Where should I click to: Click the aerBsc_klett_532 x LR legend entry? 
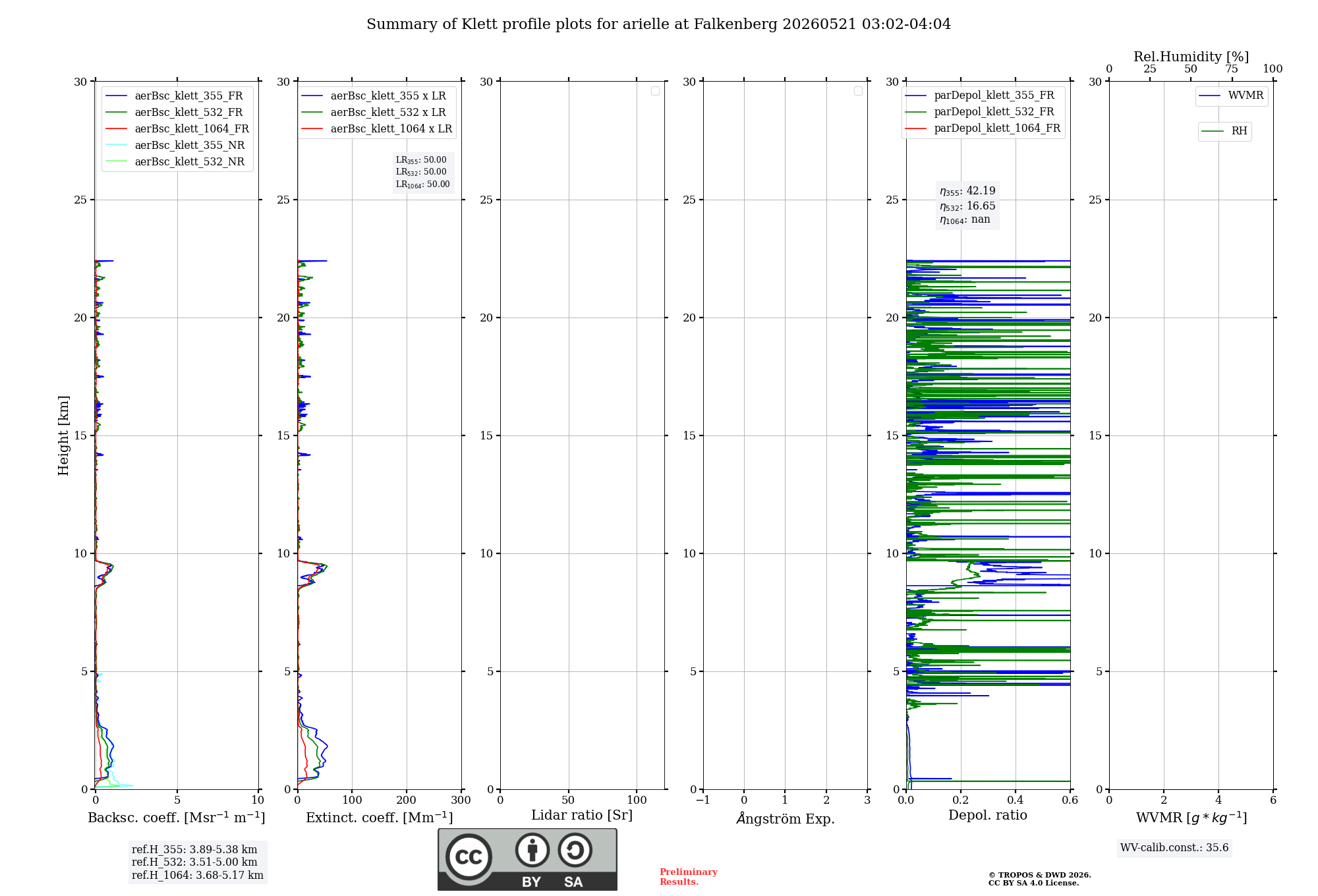(x=374, y=112)
